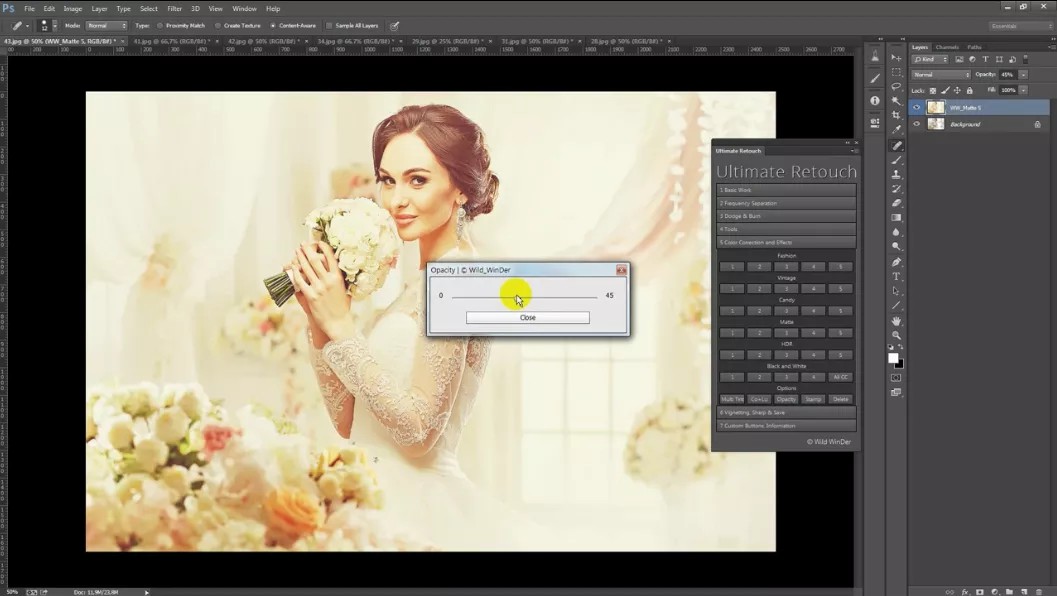Screen dimensions: 1057x596
Task: Select the Horizontal Type tool
Action: click(897, 276)
